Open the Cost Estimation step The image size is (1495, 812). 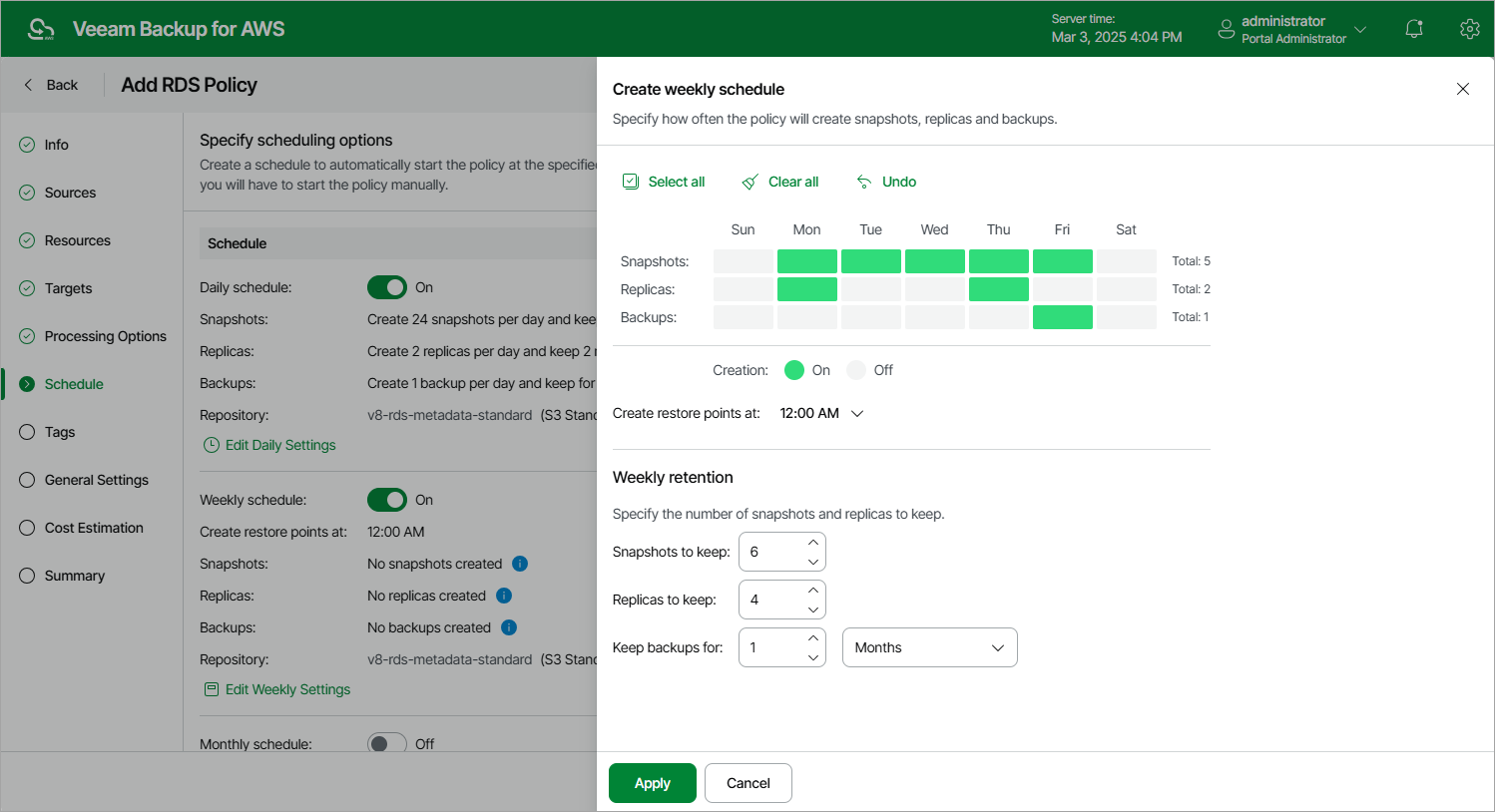pyautogui.click(x=94, y=528)
